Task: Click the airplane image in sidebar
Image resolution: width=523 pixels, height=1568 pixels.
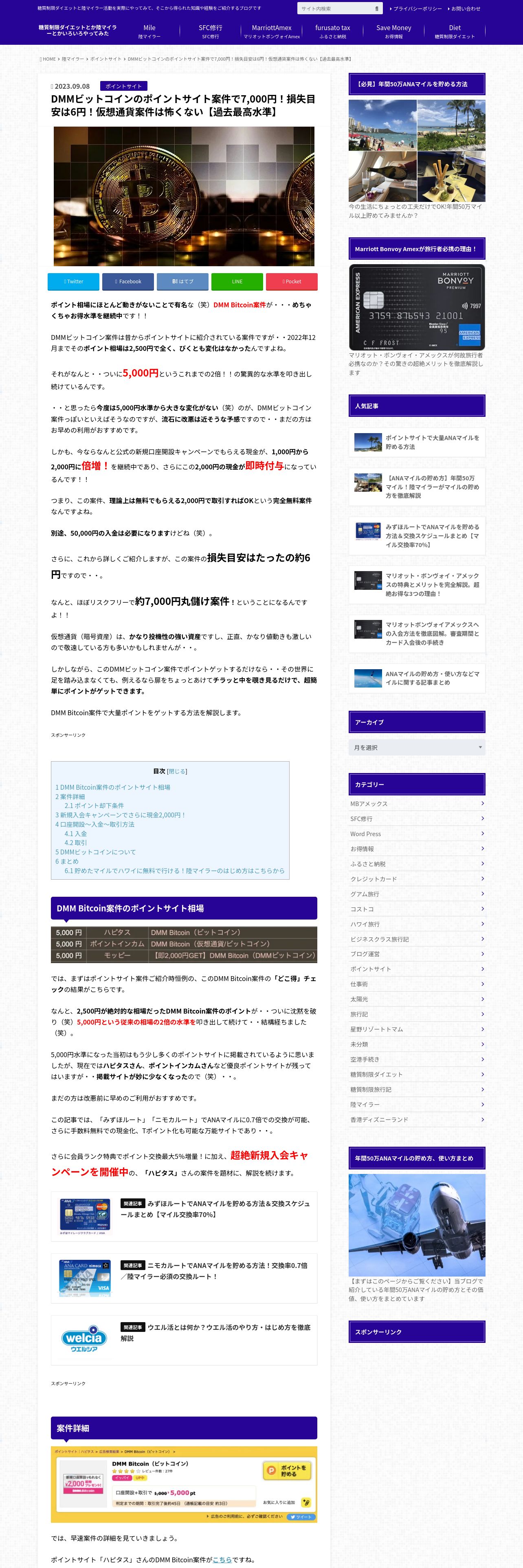Action: (x=416, y=1225)
